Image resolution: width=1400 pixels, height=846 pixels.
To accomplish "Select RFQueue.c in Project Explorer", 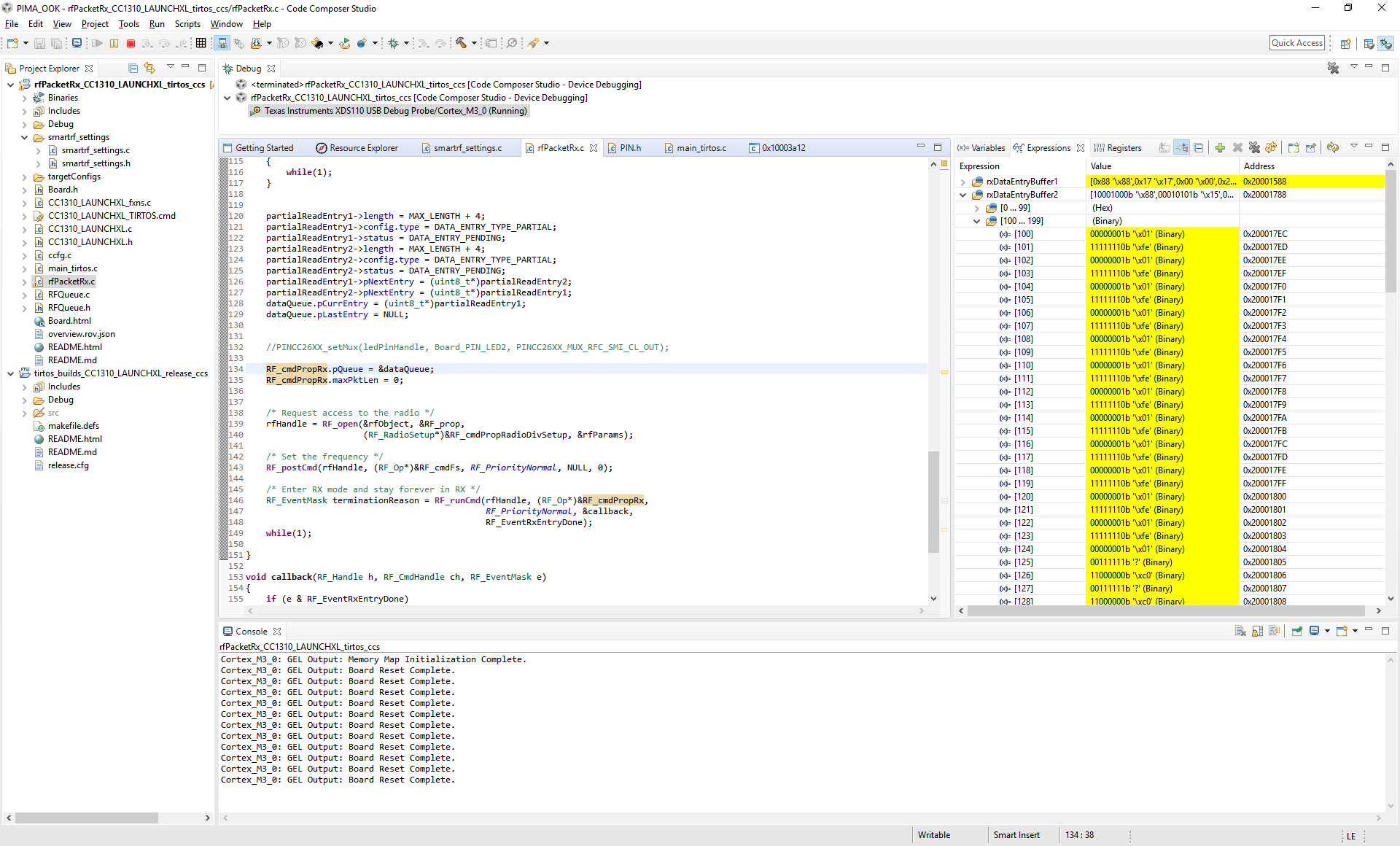I will click(69, 295).
